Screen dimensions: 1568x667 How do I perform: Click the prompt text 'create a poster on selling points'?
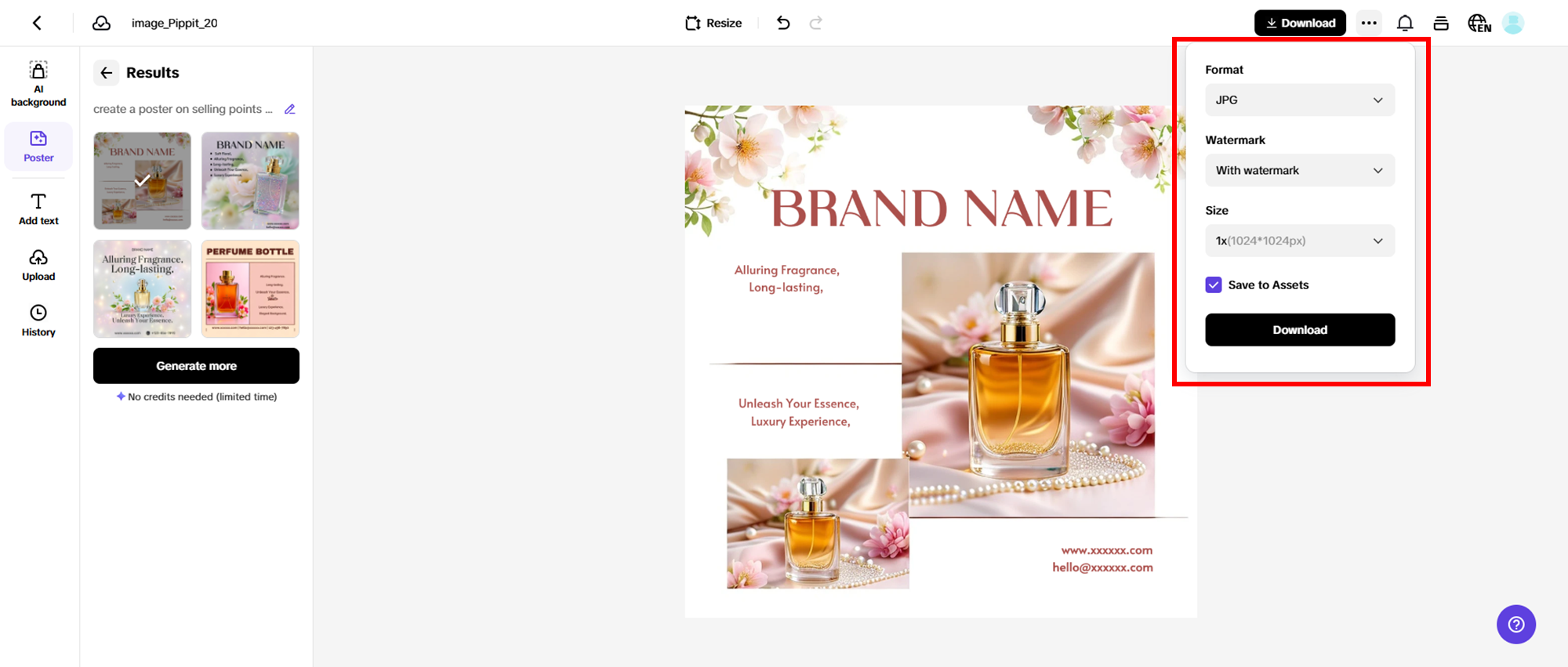pyautogui.click(x=183, y=109)
